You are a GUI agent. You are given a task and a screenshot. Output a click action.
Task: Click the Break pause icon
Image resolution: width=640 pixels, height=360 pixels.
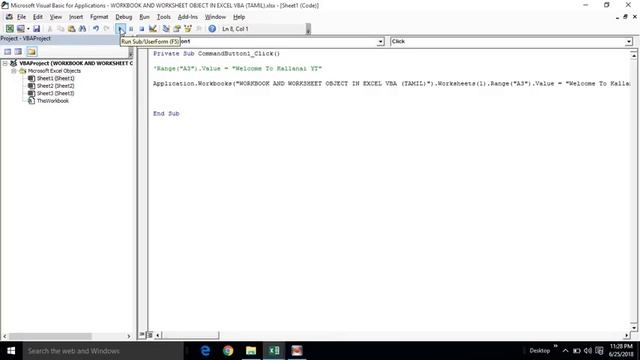click(x=131, y=29)
